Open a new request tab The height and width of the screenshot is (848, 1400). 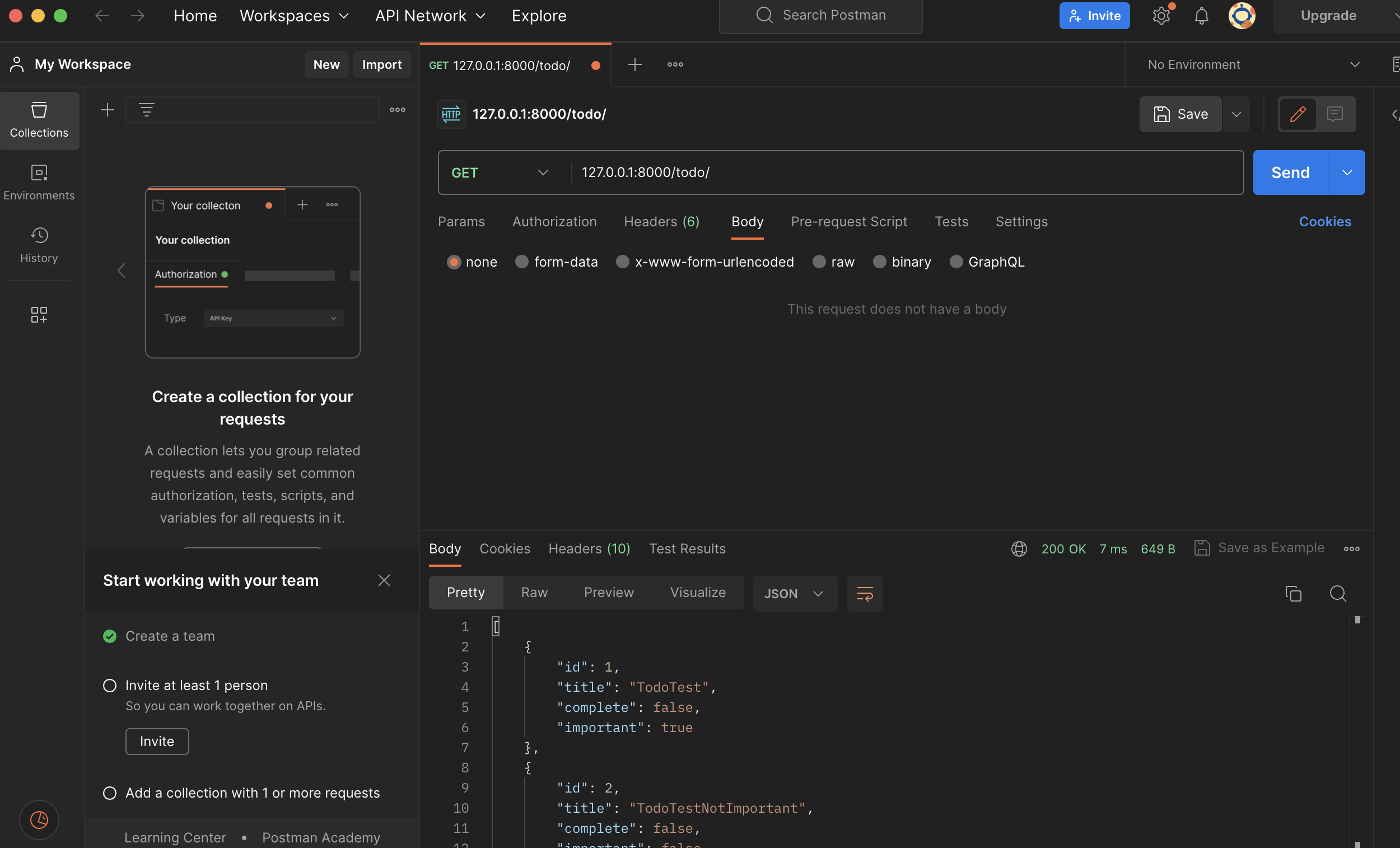point(634,65)
